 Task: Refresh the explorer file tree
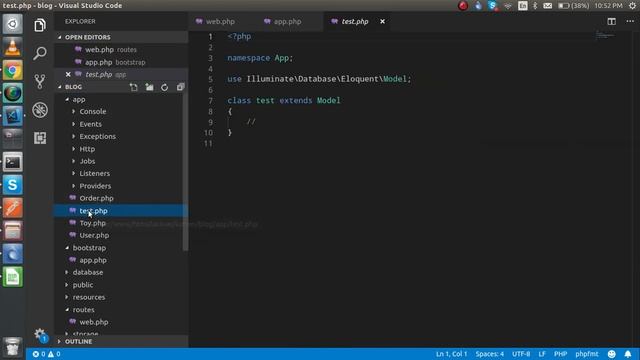(x=164, y=87)
